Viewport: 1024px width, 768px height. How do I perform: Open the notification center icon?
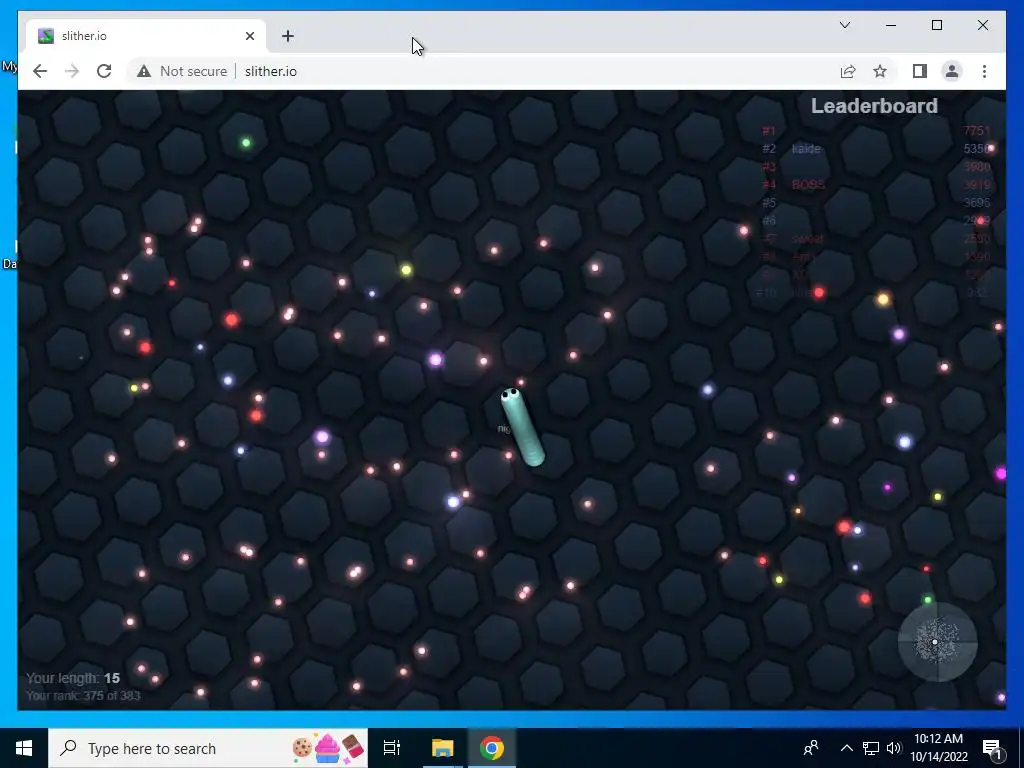coord(993,748)
